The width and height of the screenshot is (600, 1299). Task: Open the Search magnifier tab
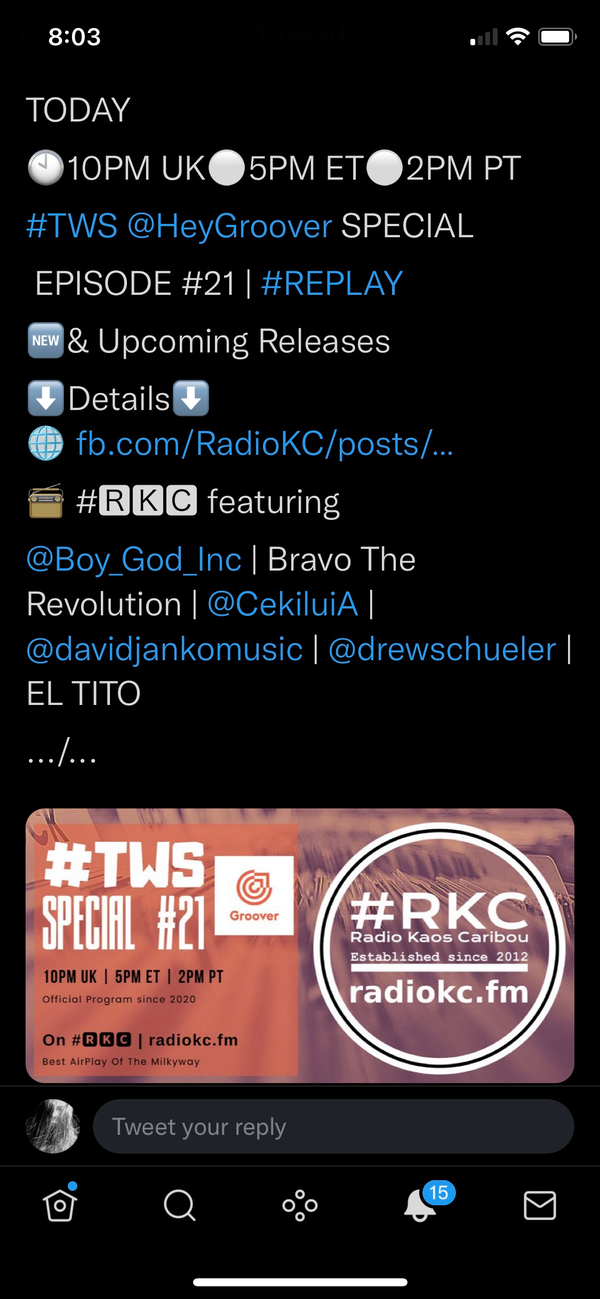(179, 1206)
